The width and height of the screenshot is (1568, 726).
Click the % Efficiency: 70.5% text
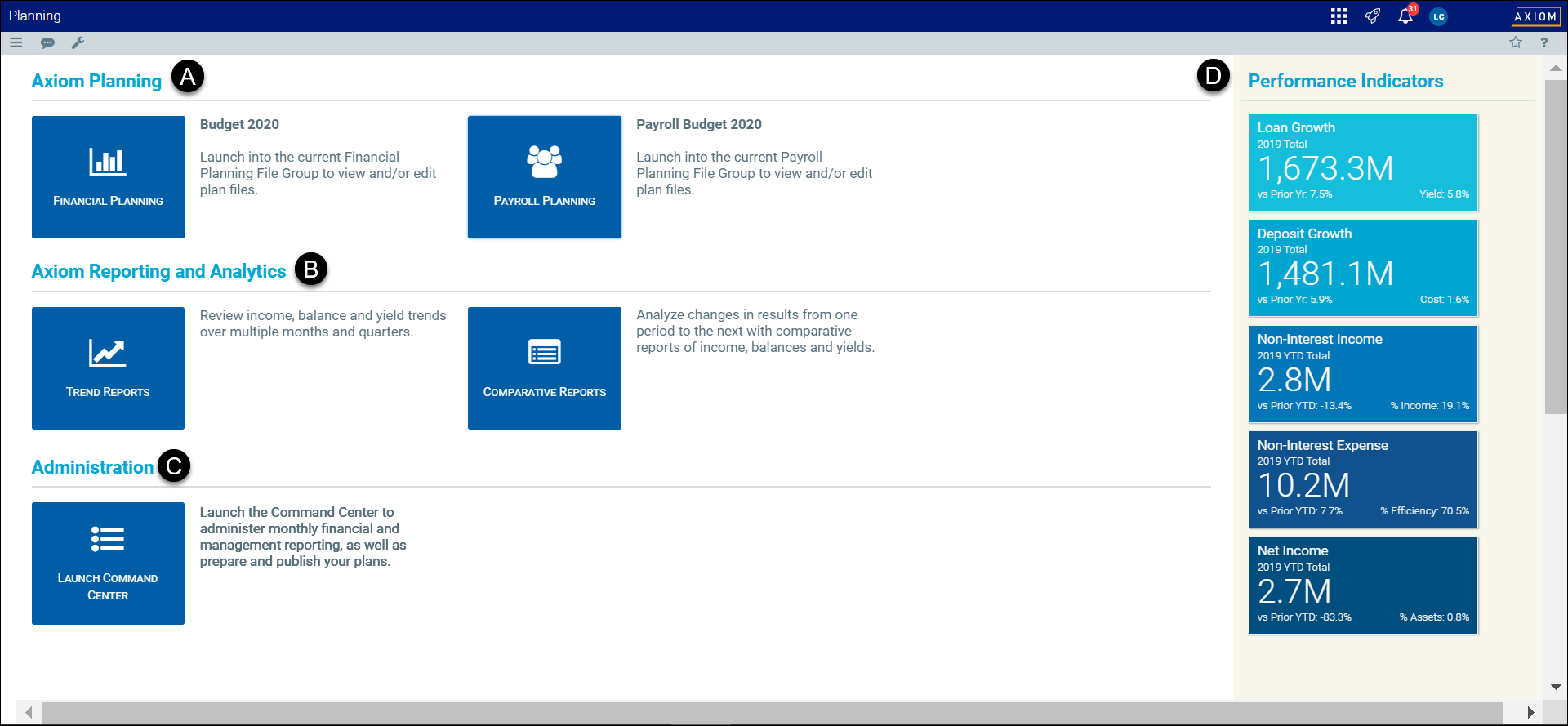click(1425, 511)
